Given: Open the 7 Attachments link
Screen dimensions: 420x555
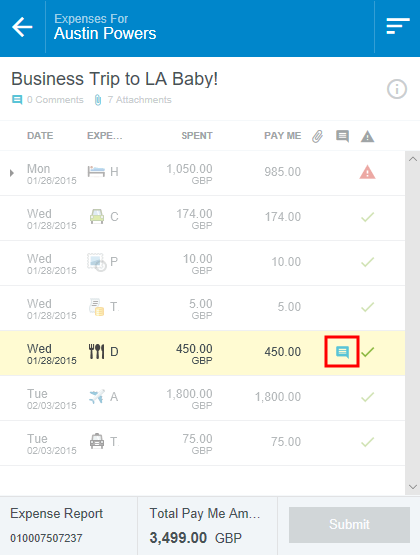Looking at the screenshot, I should [x=133, y=100].
